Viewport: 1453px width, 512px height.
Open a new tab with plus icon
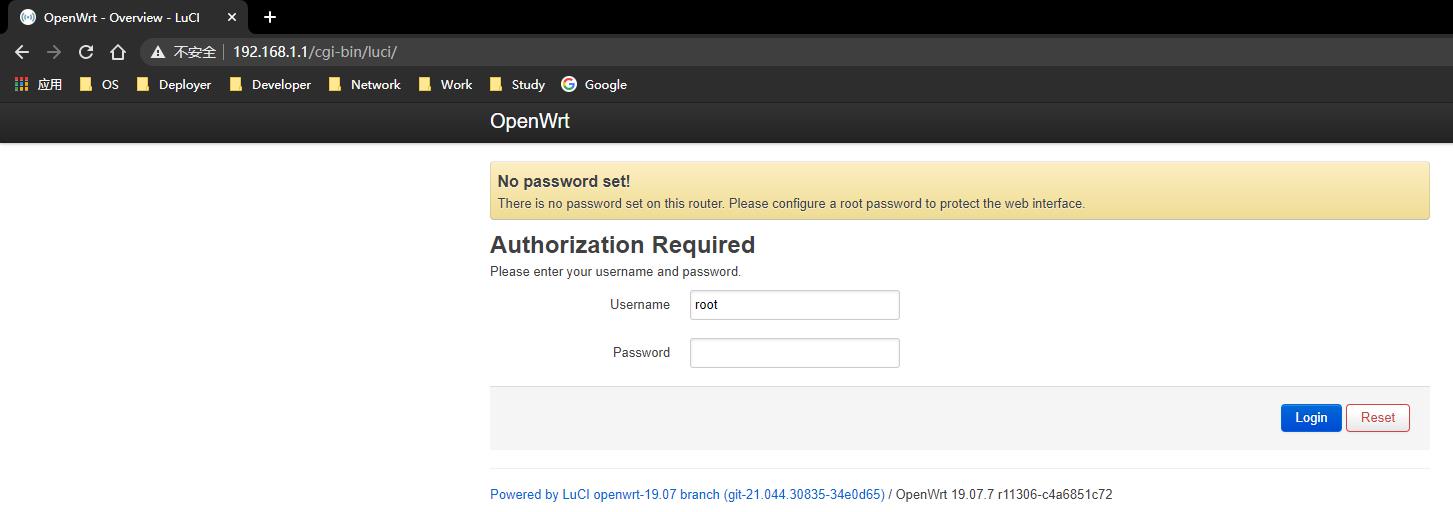tap(269, 17)
